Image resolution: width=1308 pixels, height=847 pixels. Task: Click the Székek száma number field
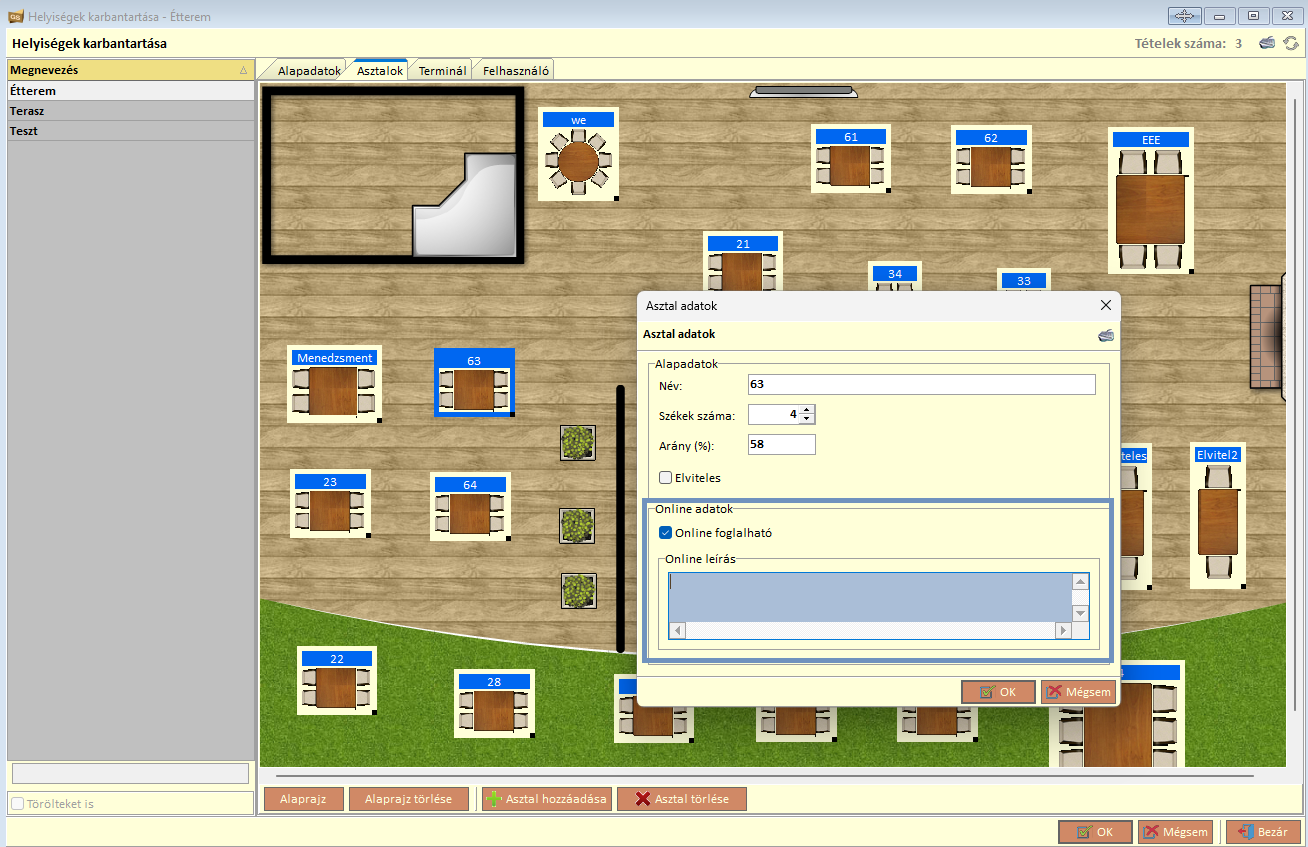click(x=774, y=414)
